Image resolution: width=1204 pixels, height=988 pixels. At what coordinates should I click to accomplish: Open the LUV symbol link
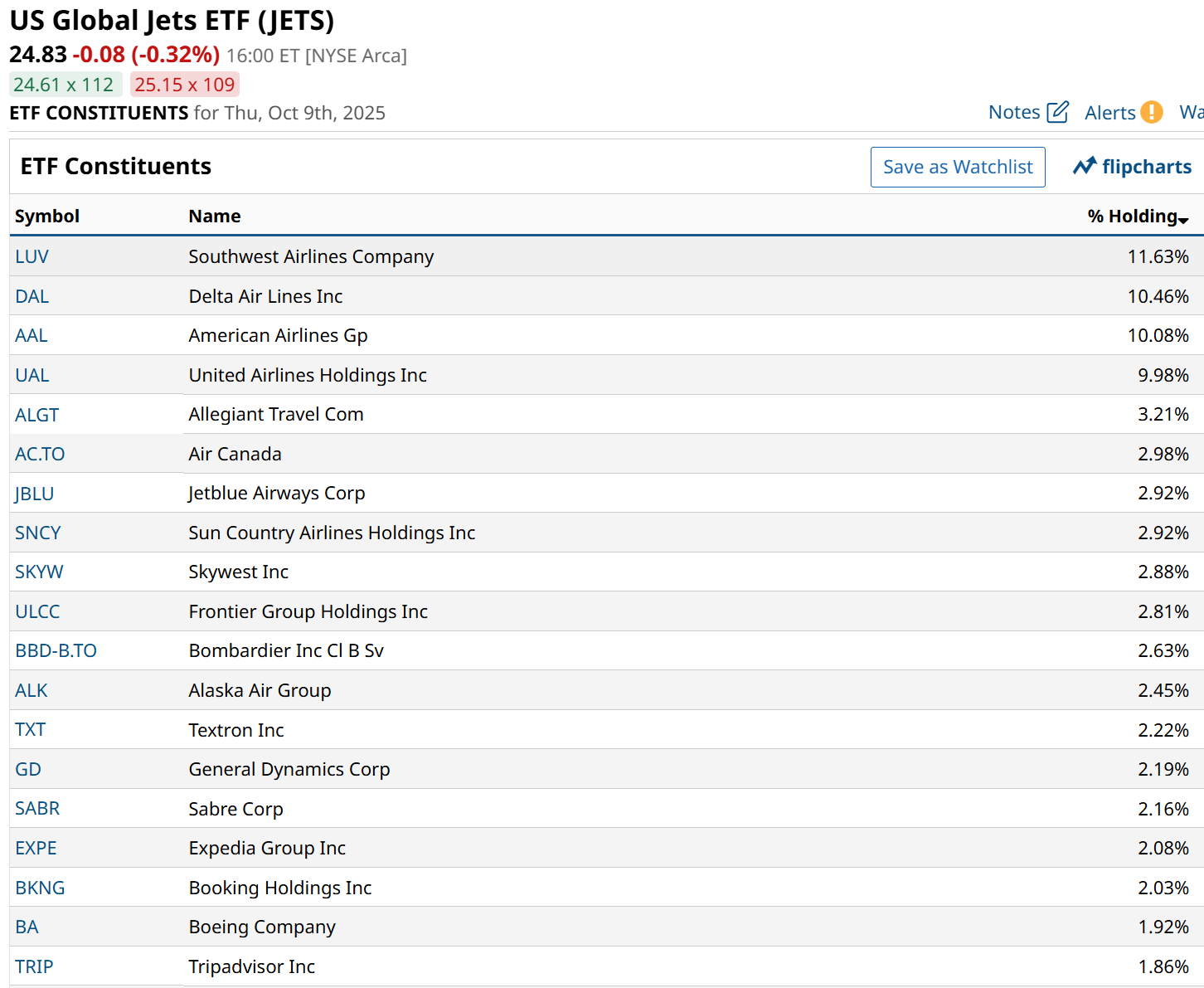coord(32,257)
